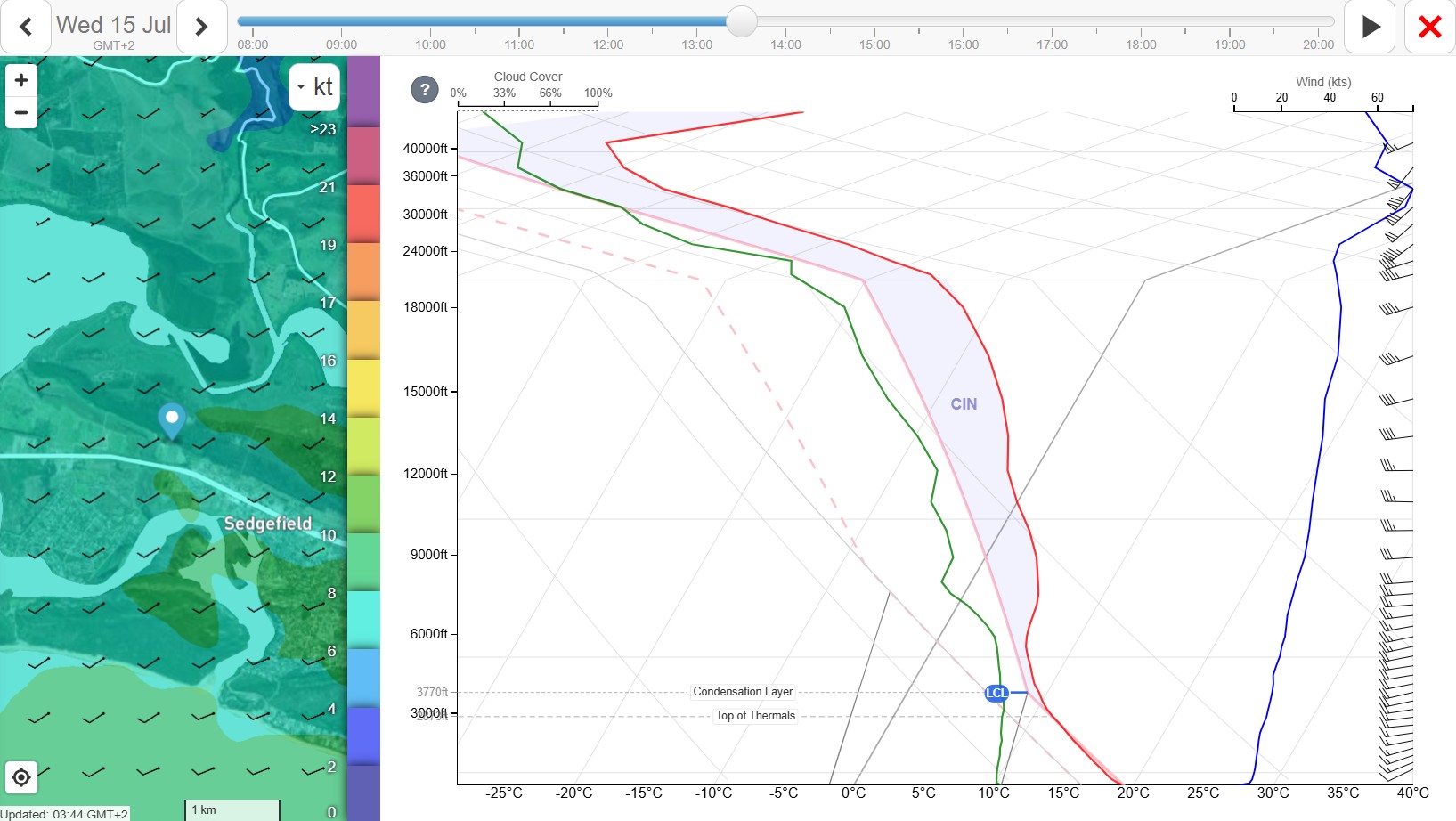Click the LCL marker on the sounding
1456x821 pixels.
coord(996,693)
